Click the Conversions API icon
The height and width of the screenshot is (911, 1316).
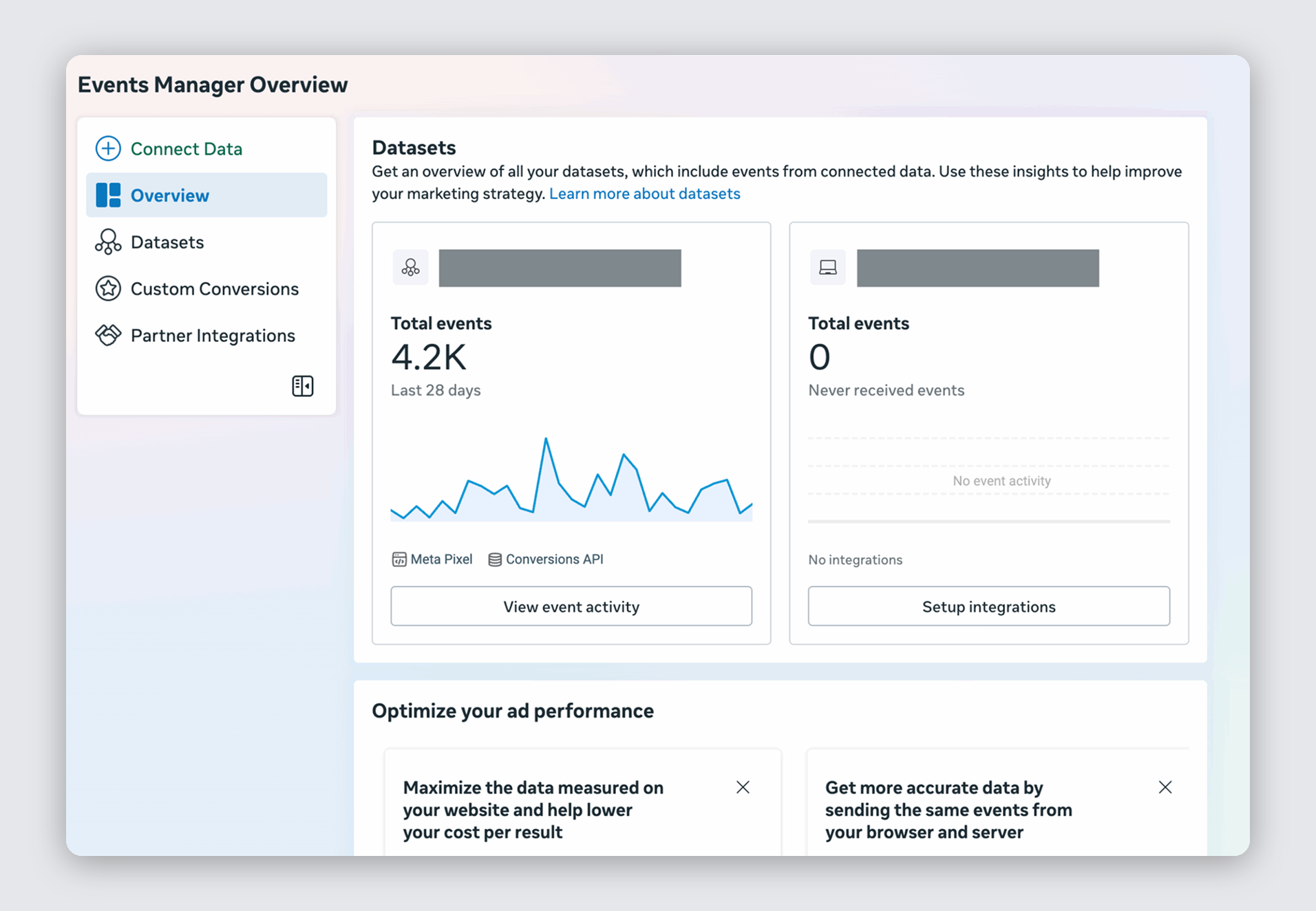click(x=495, y=559)
